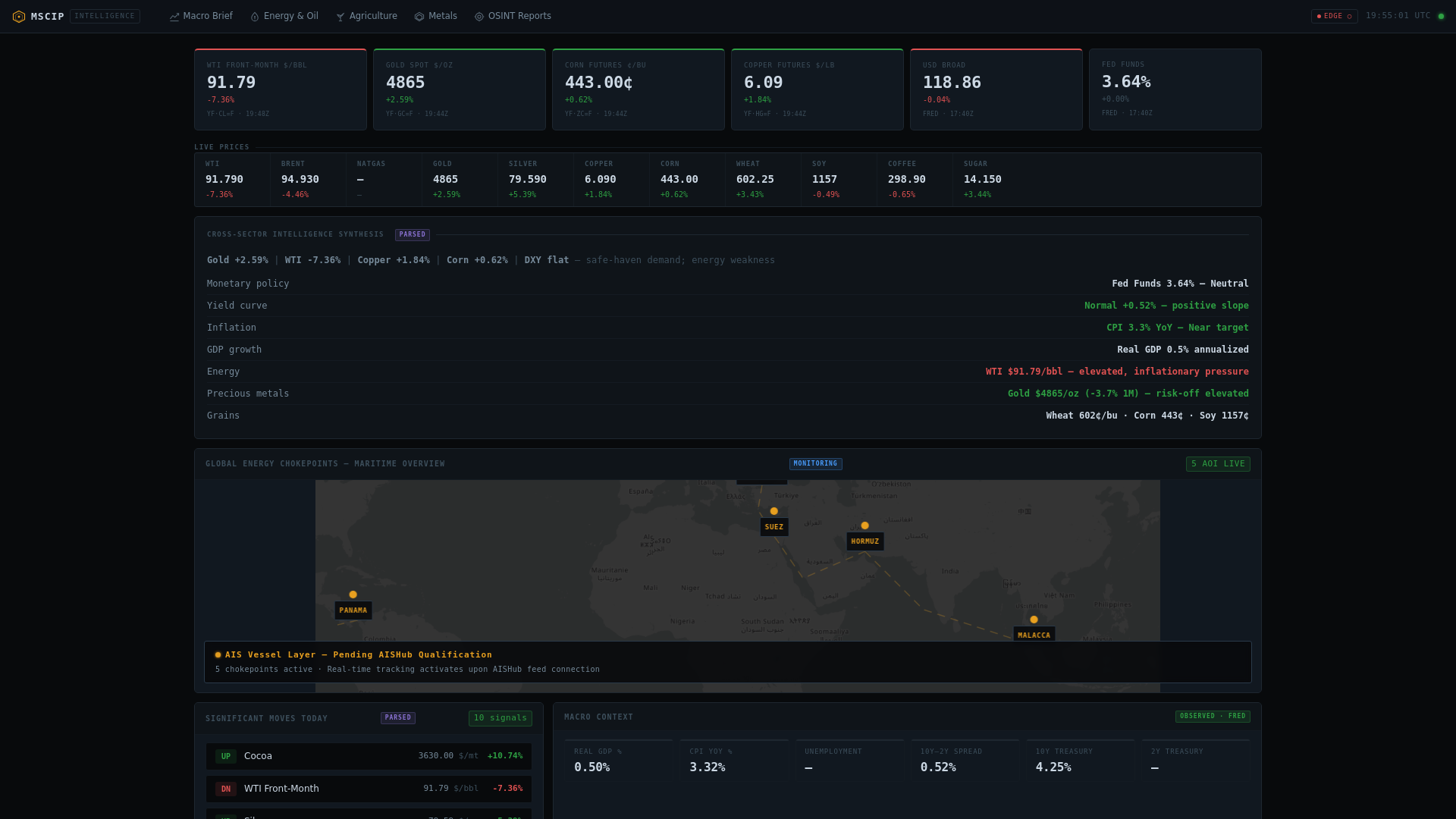Click the 5 AOI LIVE badge
1456x819 pixels.
click(x=1218, y=464)
